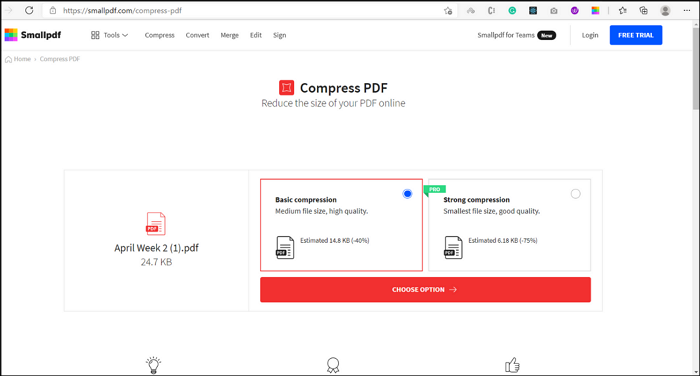Screen dimensions: 700x376
Task: Open the Convert menu item
Action: (197, 35)
